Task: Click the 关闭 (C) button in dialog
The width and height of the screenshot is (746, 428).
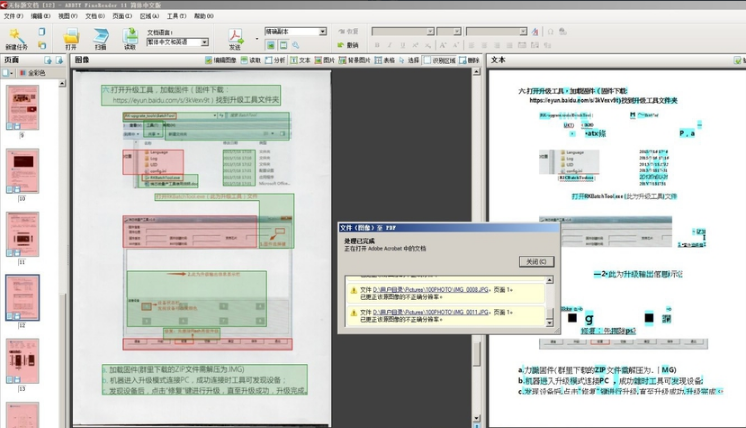Action: [533, 261]
